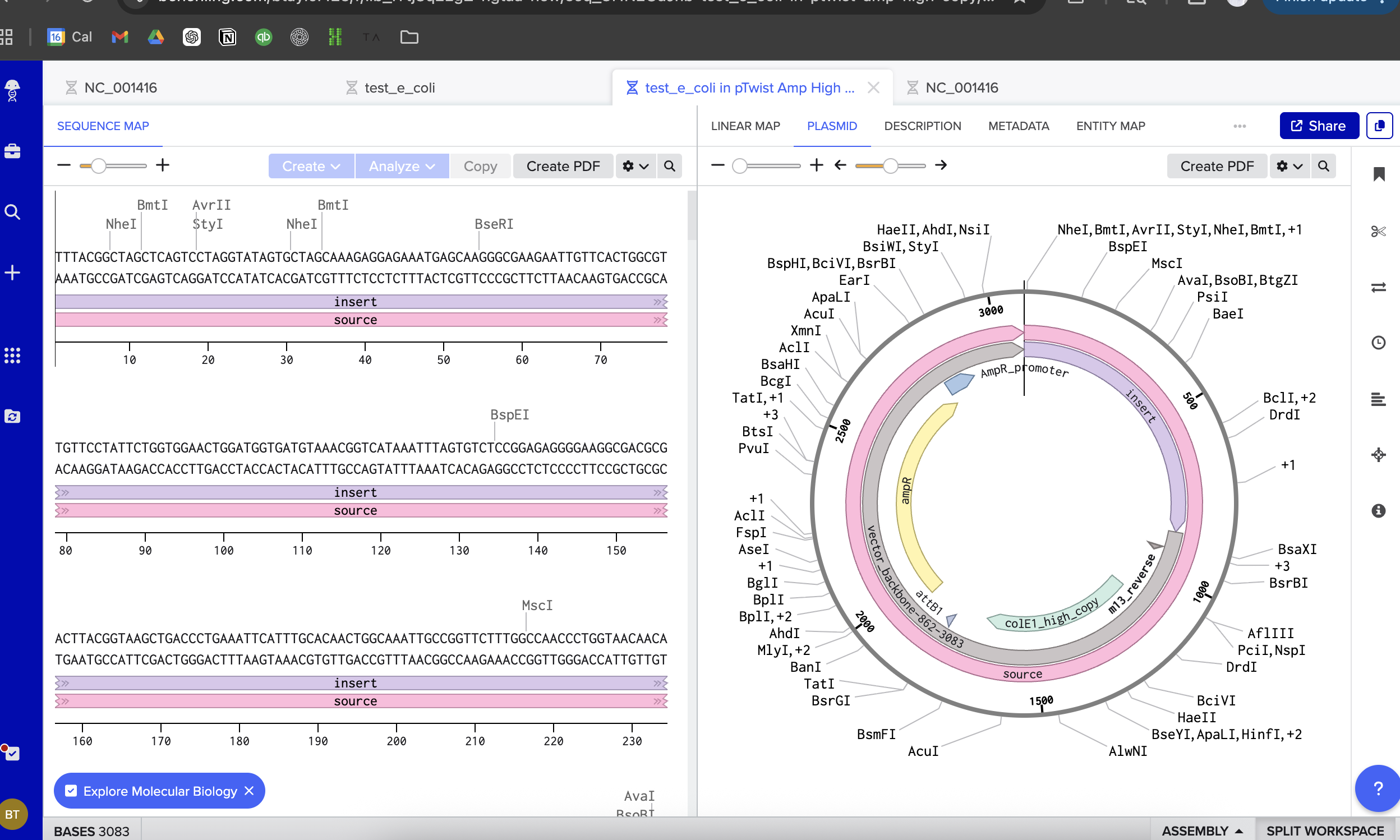The height and width of the screenshot is (840, 1400).
Task: Expand the Assembly panel
Action: click(1202, 830)
